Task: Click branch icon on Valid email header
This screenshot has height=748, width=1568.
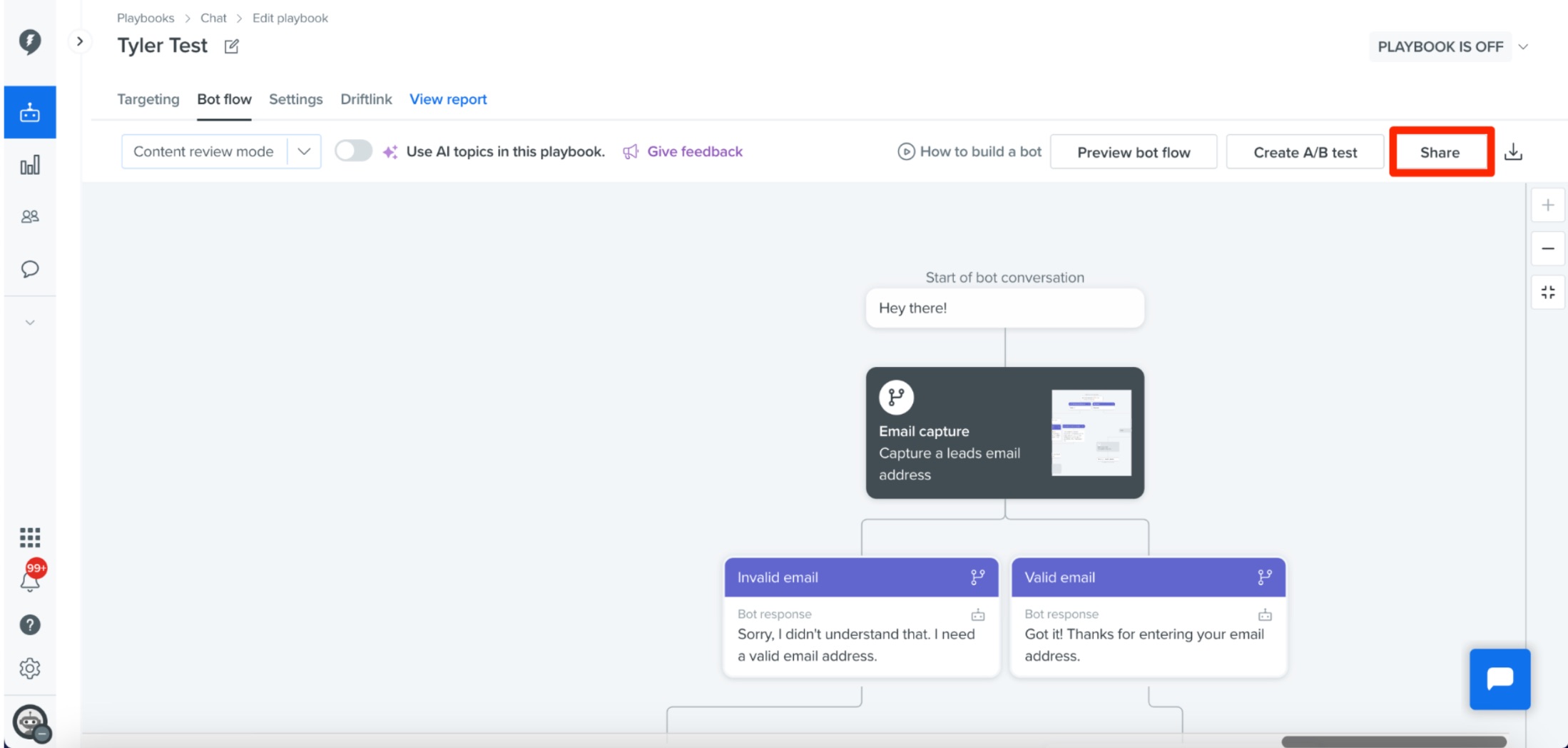Action: (1264, 577)
